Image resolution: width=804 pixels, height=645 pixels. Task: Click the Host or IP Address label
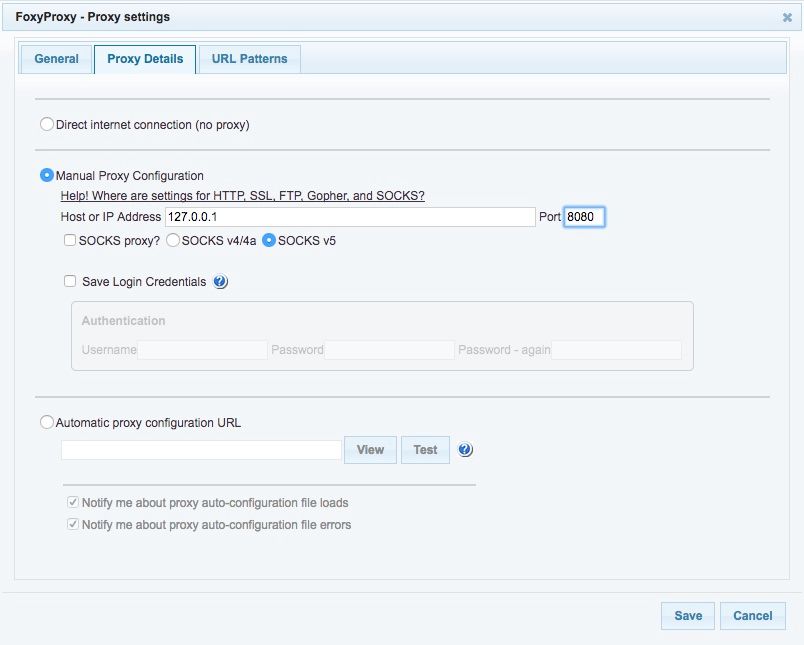(111, 217)
